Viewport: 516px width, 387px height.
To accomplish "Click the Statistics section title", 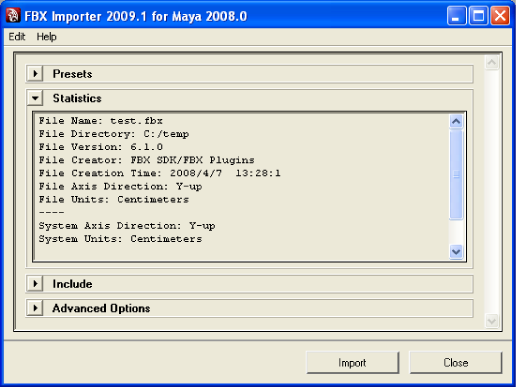I will [x=77, y=98].
